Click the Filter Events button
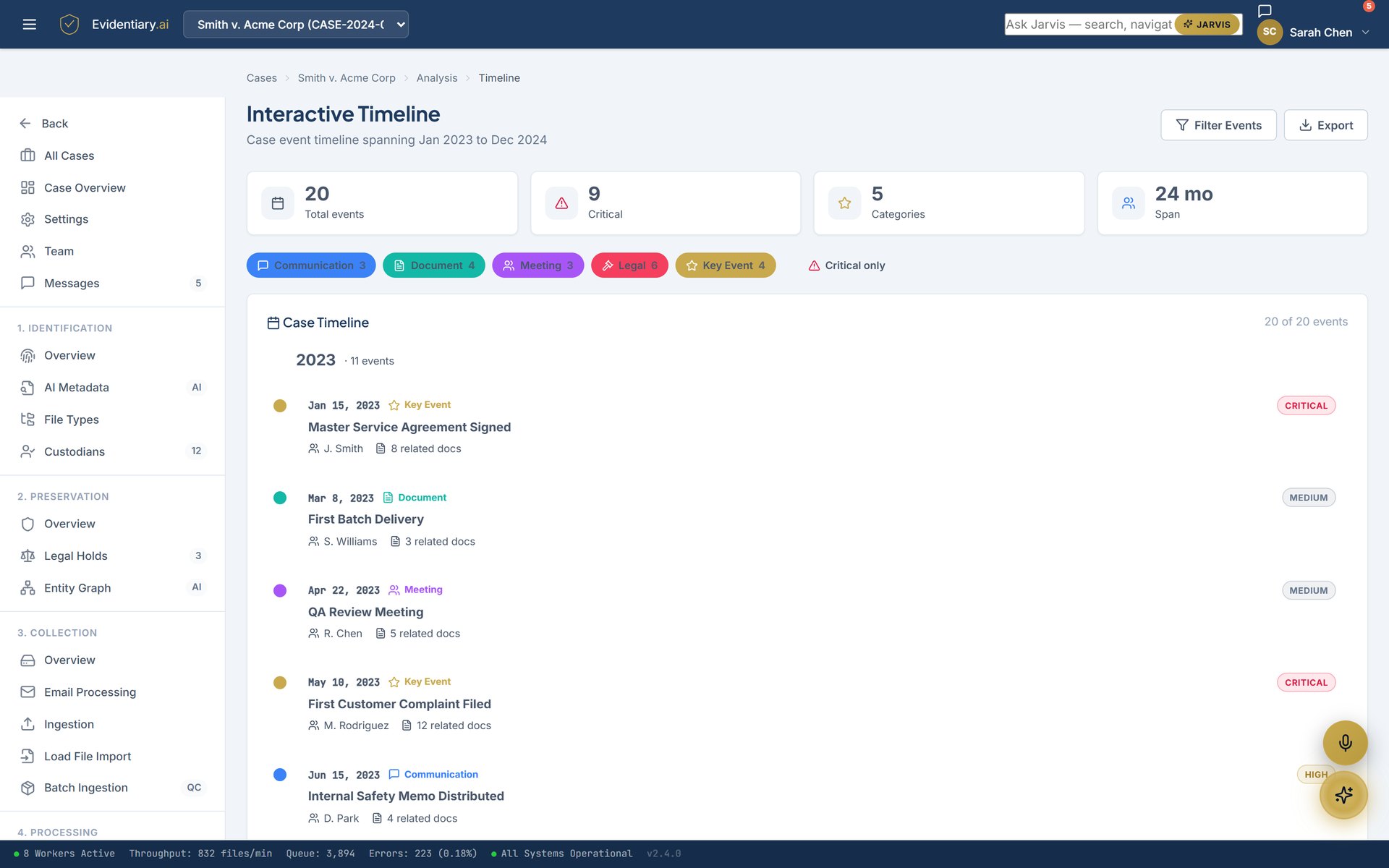 pos(1218,125)
